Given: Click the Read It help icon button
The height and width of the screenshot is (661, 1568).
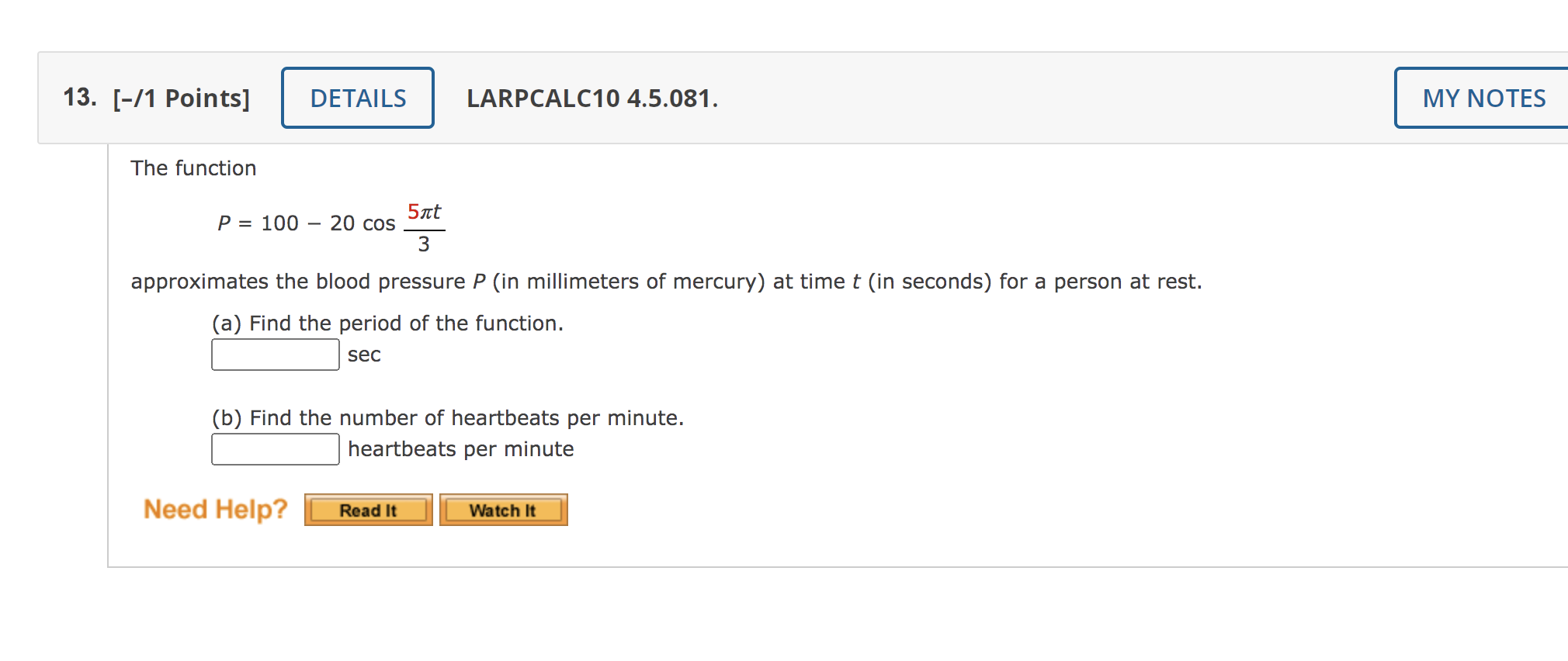Looking at the screenshot, I should 367,510.
